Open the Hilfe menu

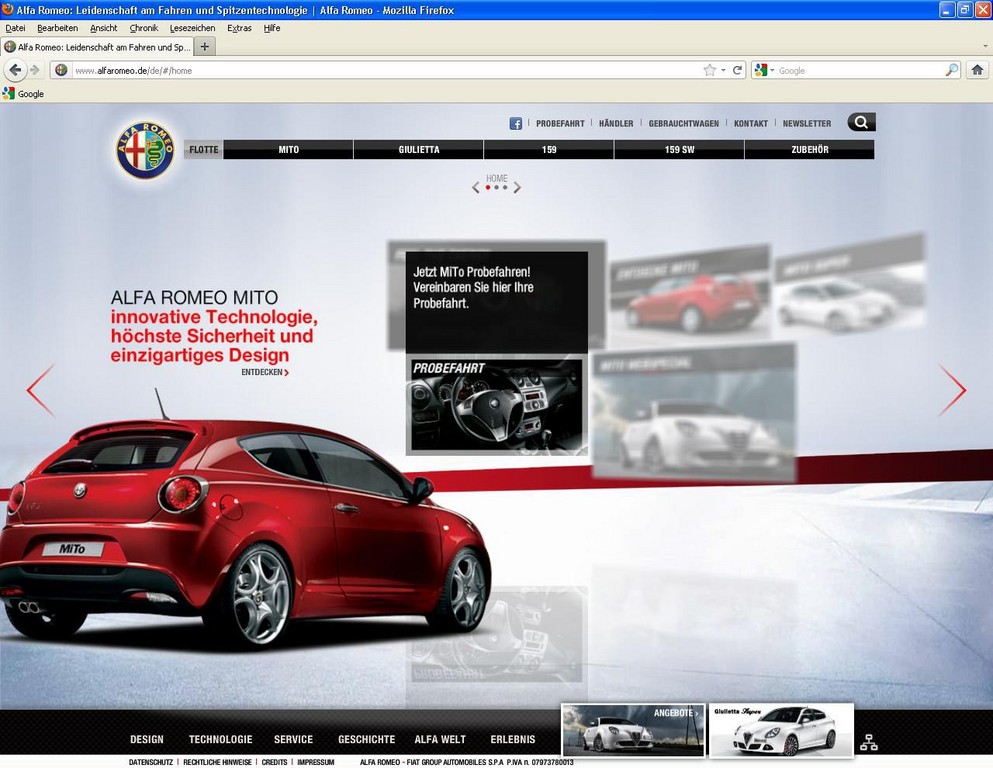point(272,28)
